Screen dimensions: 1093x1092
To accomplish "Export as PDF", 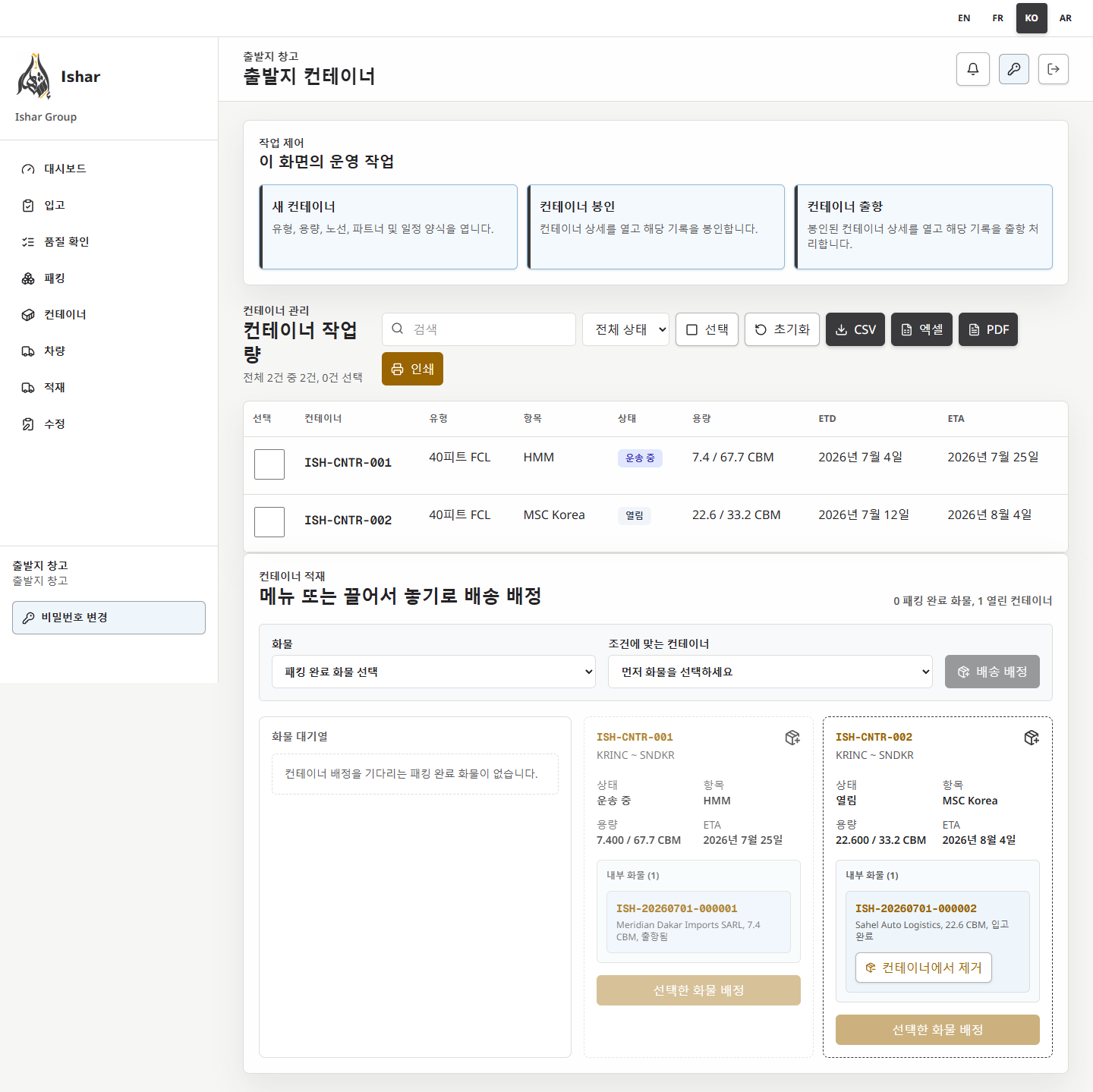I will tap(988, 329).
